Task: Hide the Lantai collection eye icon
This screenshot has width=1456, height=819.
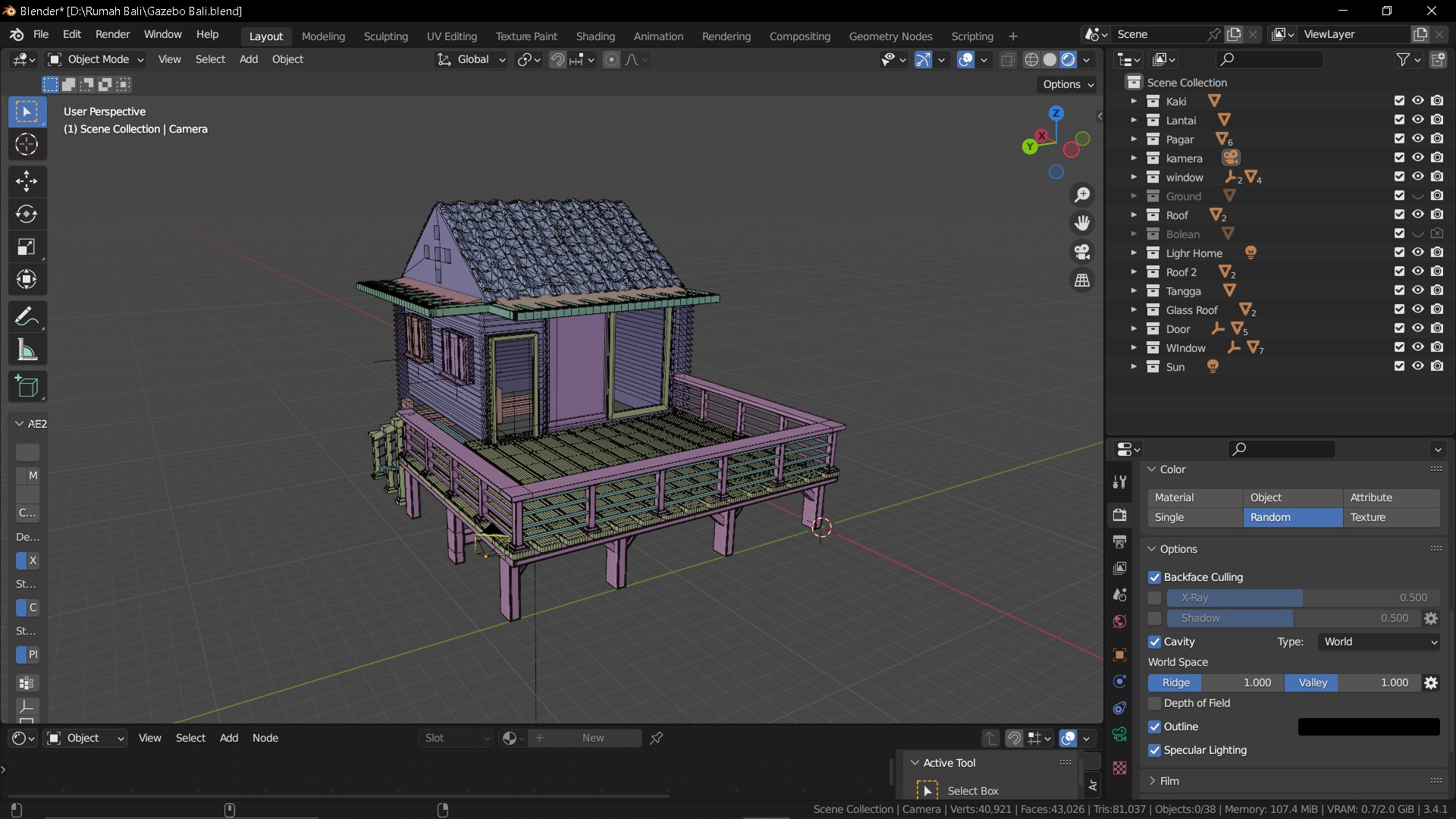Action: (1417, 120)
